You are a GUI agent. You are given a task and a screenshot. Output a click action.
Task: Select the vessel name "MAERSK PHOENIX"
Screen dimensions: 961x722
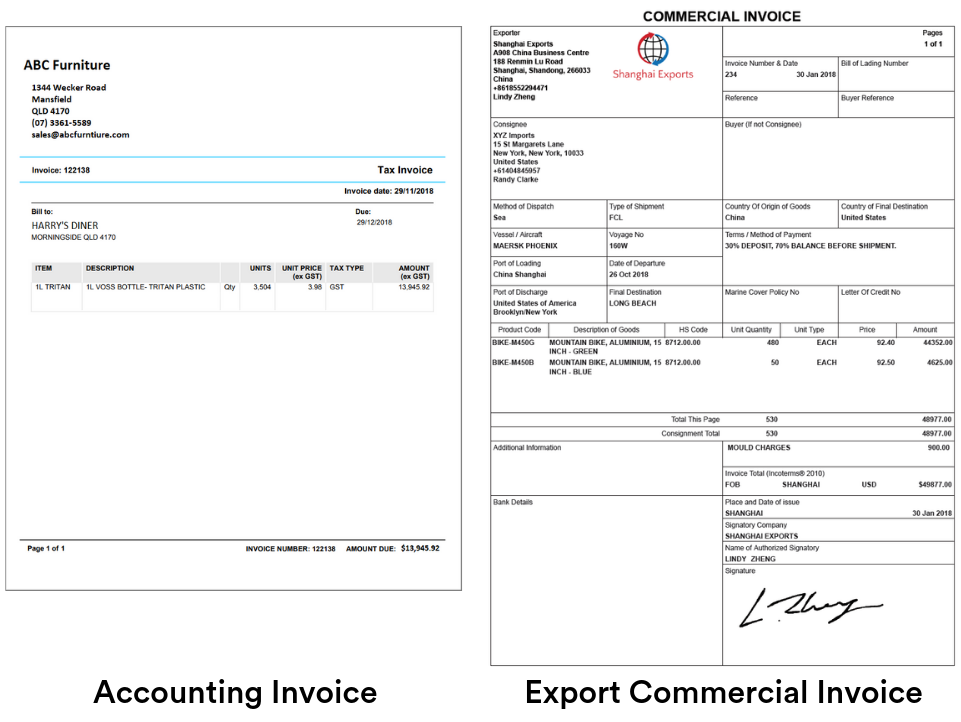(x=525, y=246)
